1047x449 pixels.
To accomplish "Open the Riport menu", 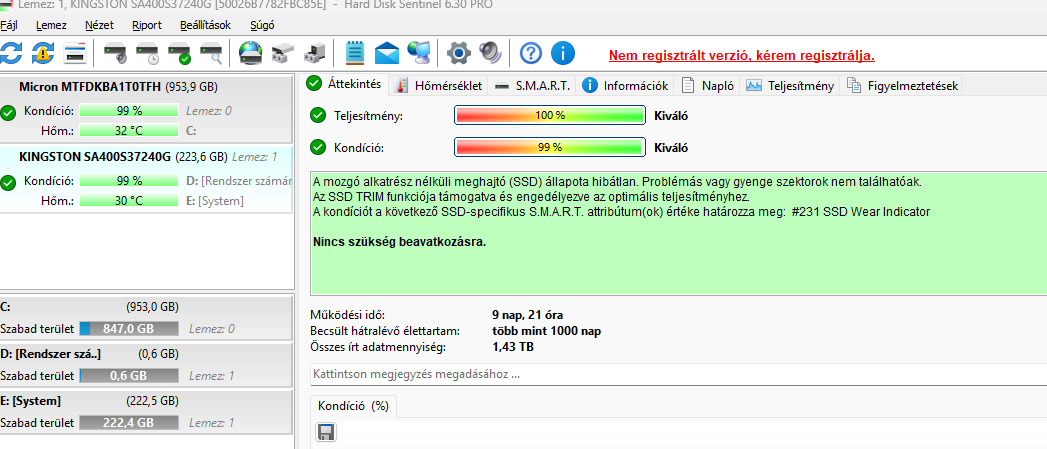I will pyautogui.click(x=147, y=25).
